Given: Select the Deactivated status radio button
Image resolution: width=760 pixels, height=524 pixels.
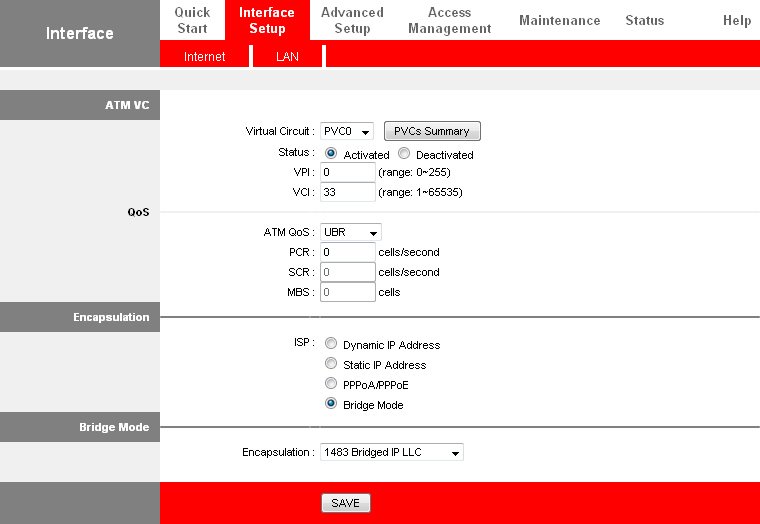Looking at the screenshot, I should (404, 154).
